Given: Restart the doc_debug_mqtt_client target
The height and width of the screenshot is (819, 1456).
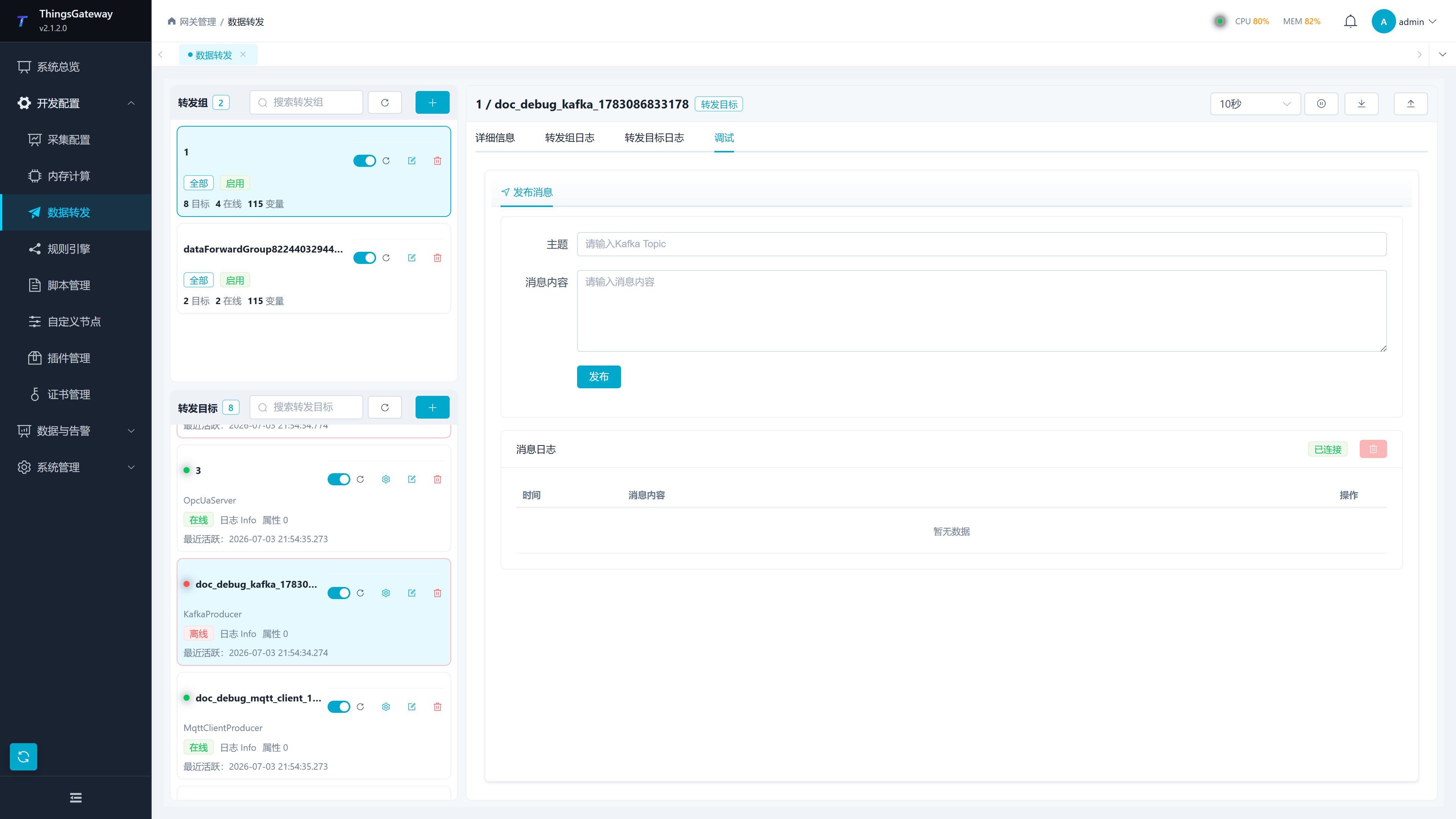Looking at the screenshot, I should point(360,706).
